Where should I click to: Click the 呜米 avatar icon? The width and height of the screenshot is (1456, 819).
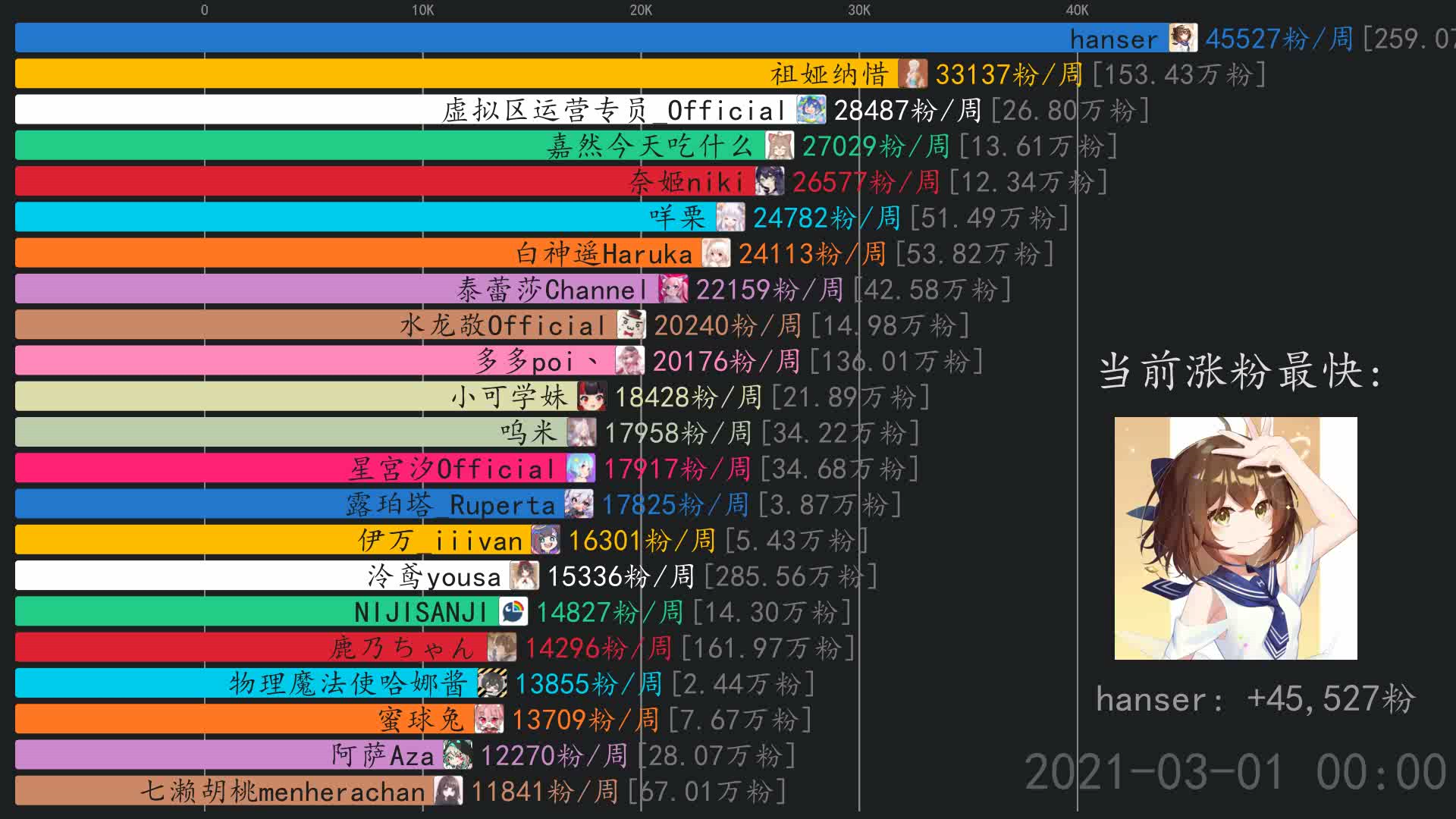click(582, 432)
